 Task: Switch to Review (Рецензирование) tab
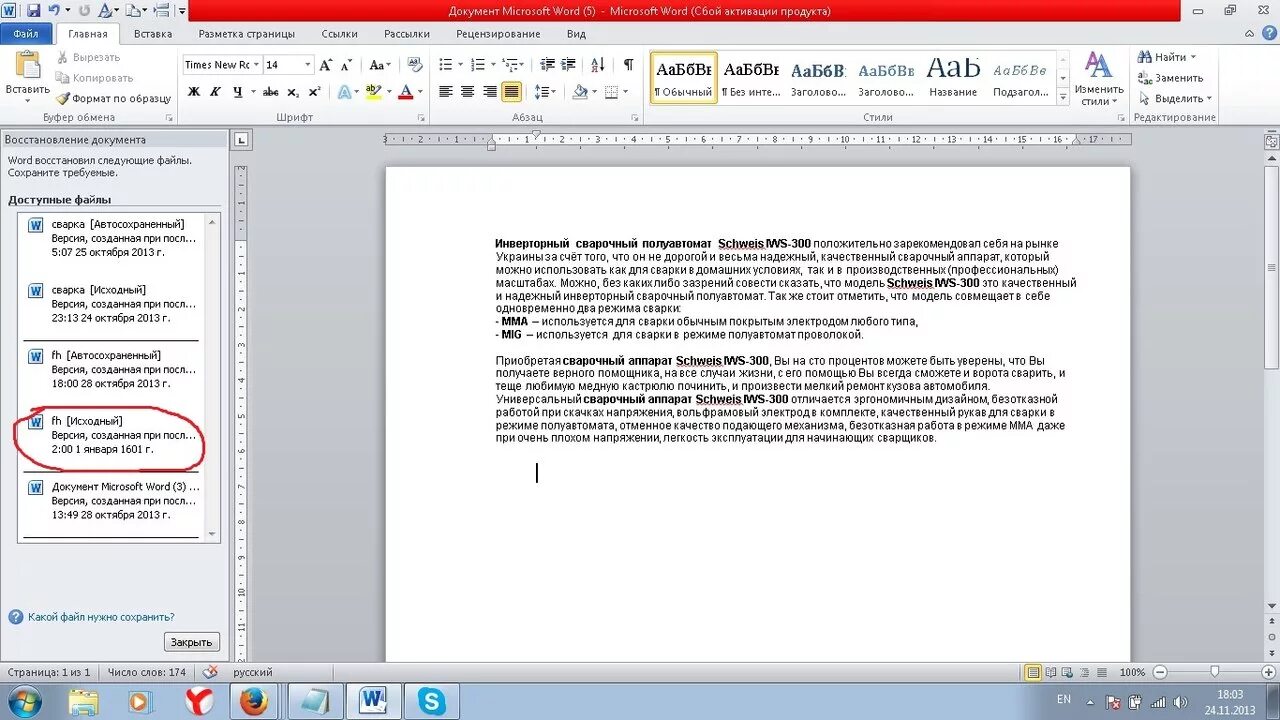tap(498, 34)
